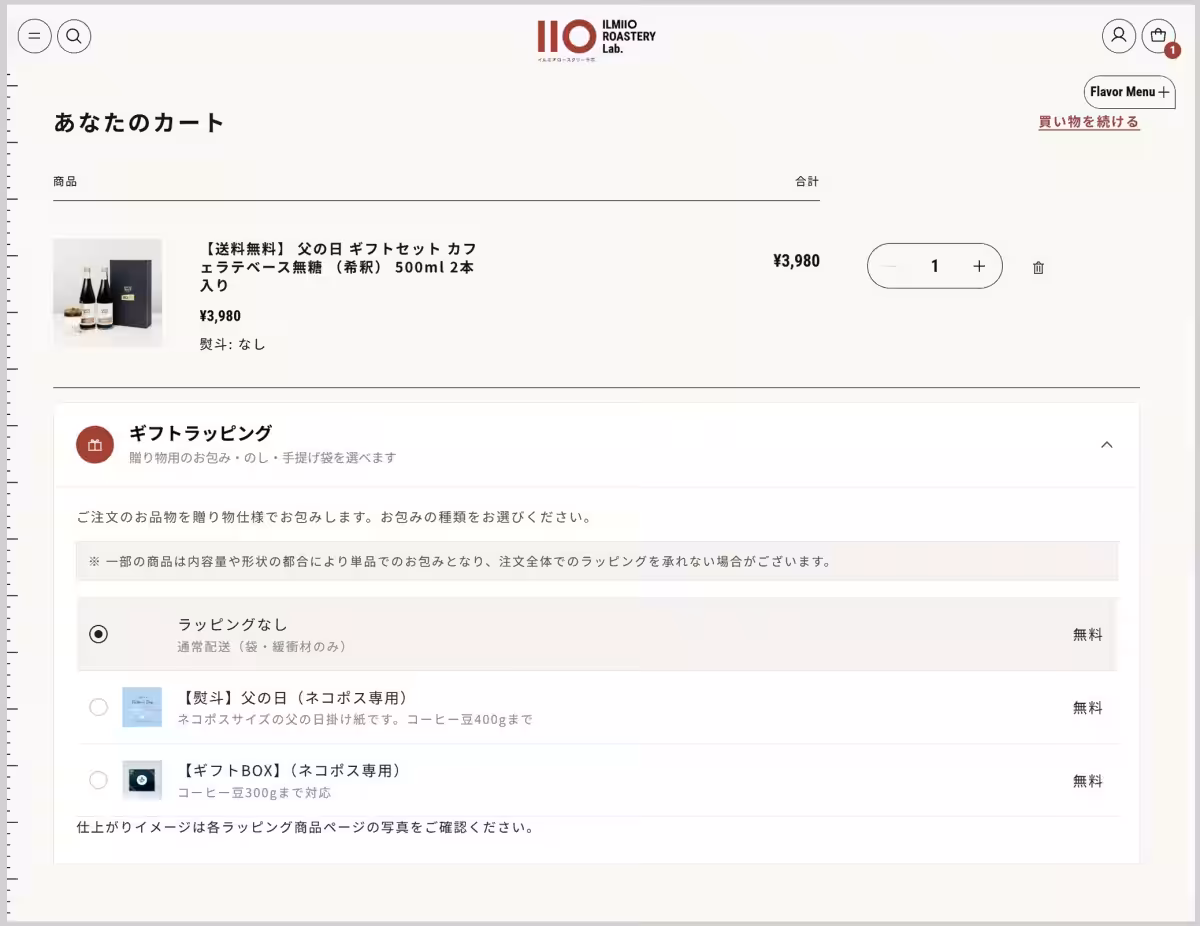Click the 仕上がりイメージ note text
The width and height of the screenshot is (1200, 926).
pos(306,827)
